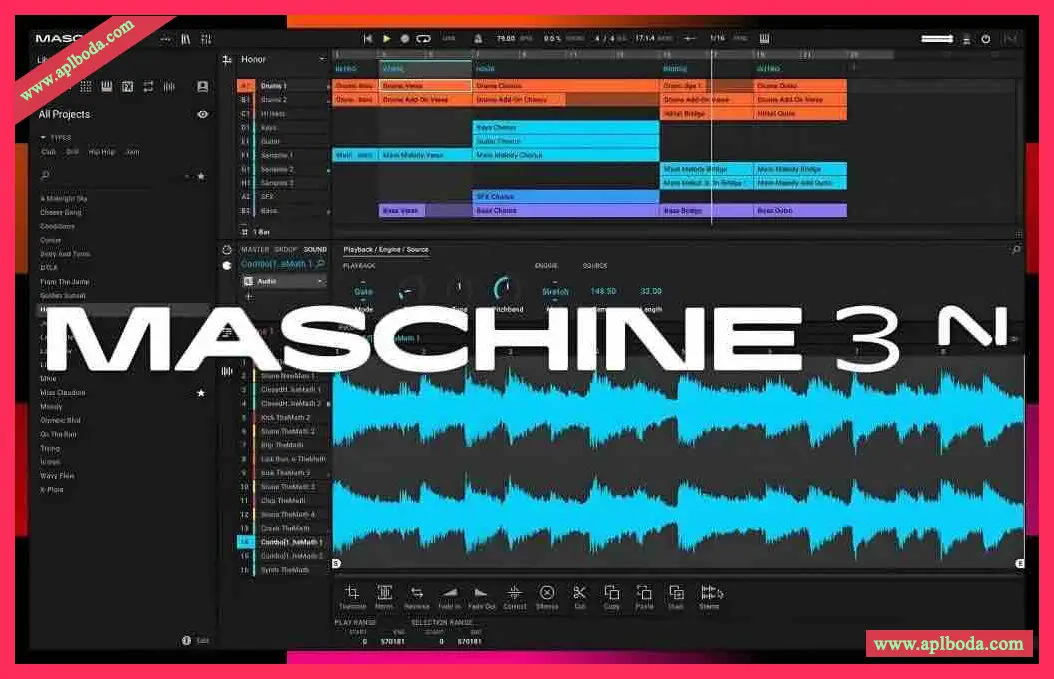1054x679 pixels.
Task: Select the Silence function icon
Action: [x=548, y=592]
